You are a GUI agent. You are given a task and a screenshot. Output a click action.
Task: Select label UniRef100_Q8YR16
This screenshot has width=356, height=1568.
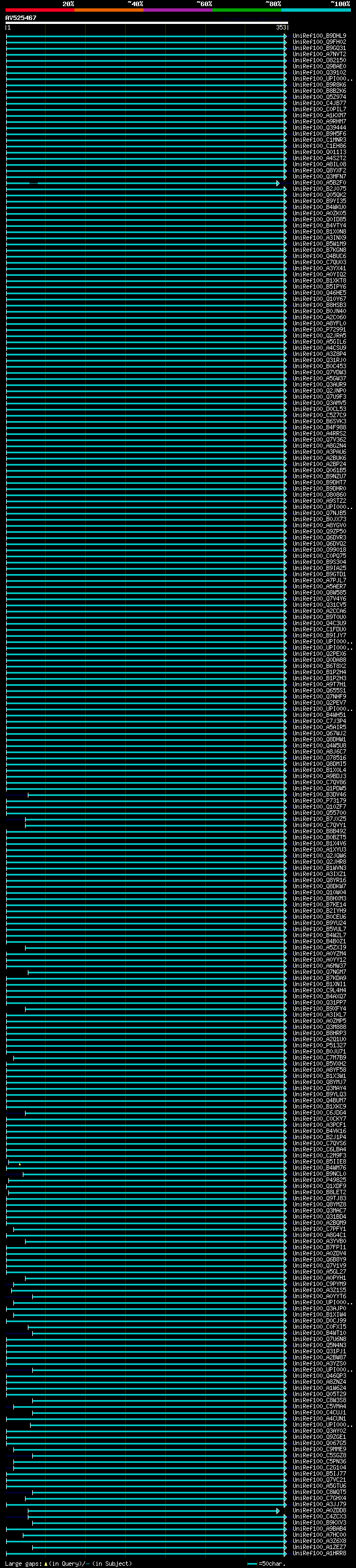319,880
